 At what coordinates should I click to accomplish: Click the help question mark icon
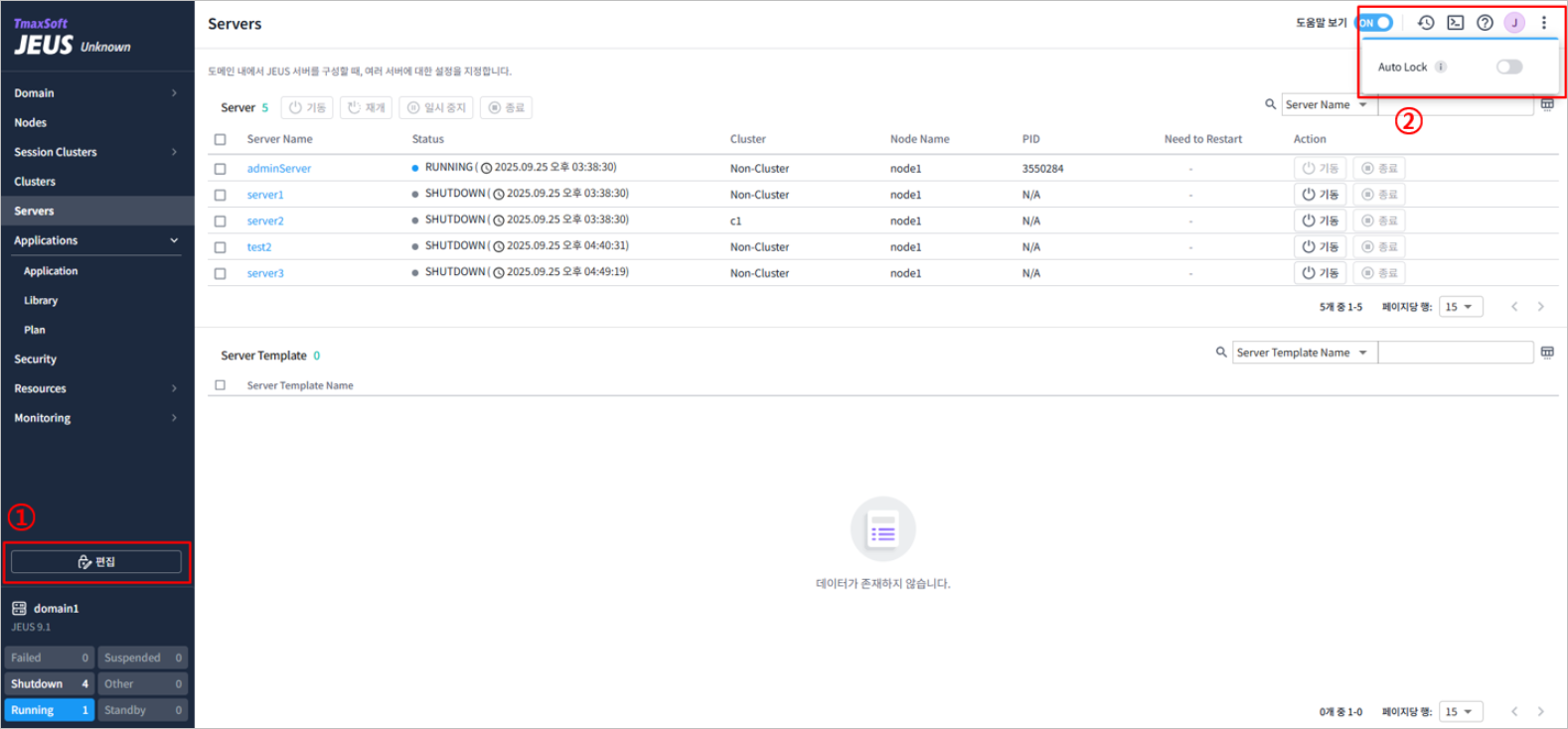[1485, 23]
